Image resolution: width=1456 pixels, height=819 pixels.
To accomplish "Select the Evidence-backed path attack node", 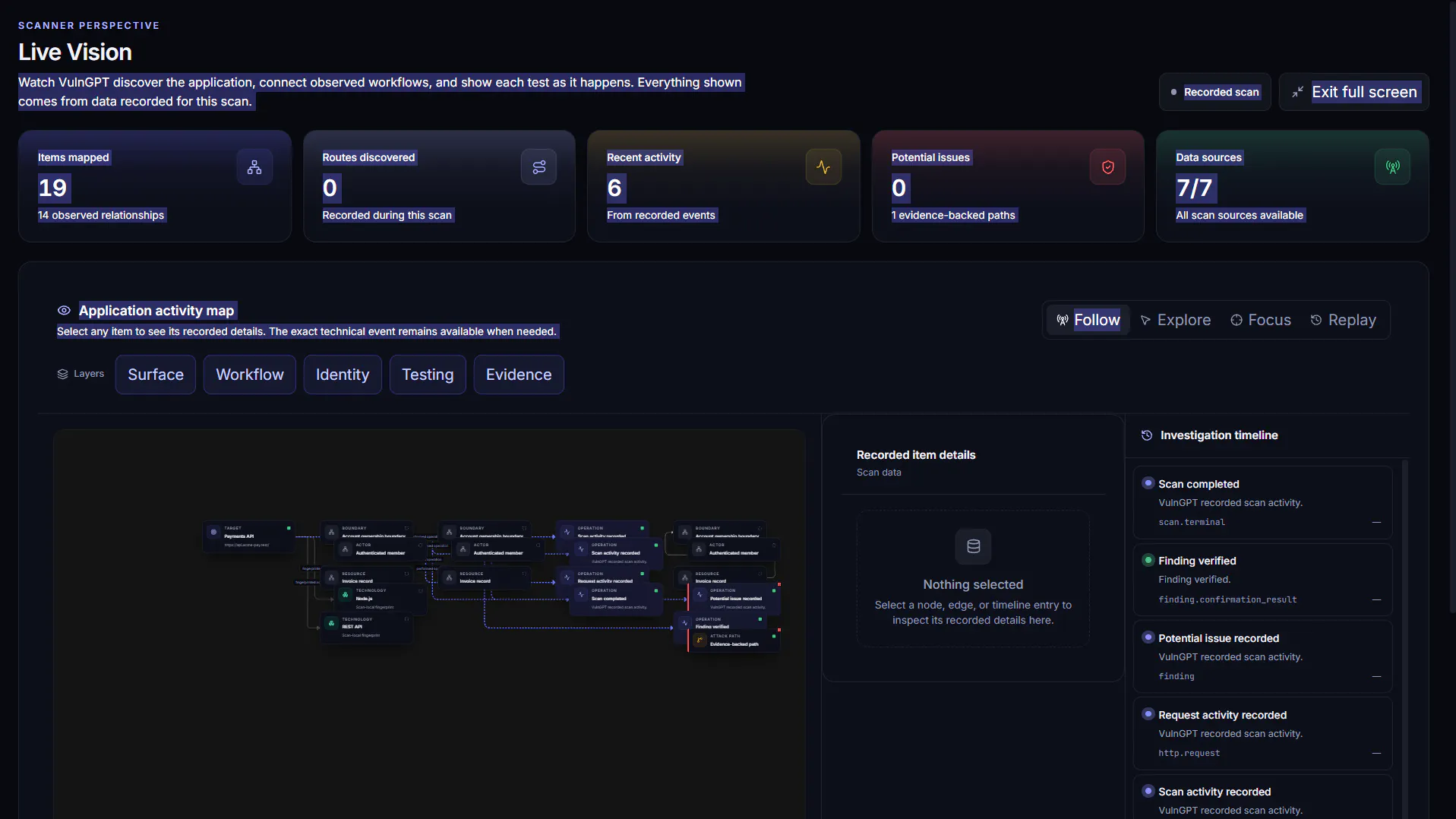I will (x=734, y=641).
